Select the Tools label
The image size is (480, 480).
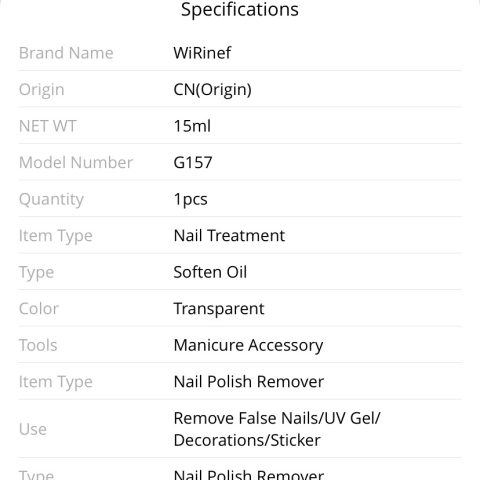(x=38, y=345)
